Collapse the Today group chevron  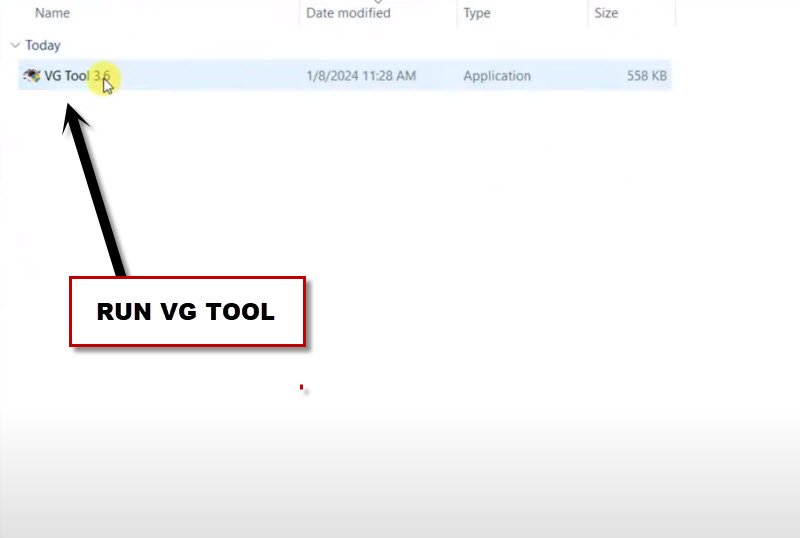pyautogui.click(x=15, y=45)
